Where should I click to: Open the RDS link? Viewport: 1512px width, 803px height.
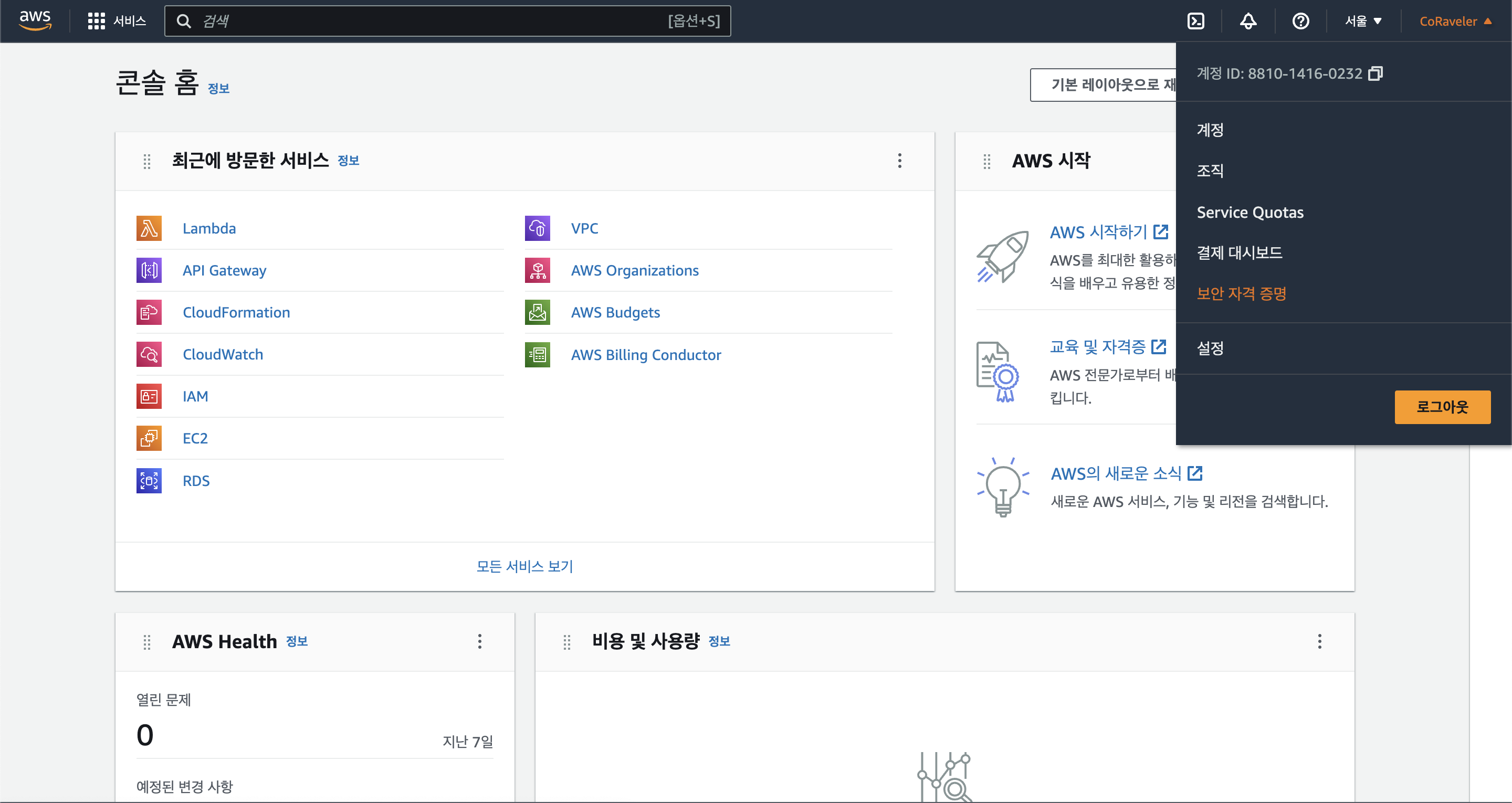click(195, 481)
